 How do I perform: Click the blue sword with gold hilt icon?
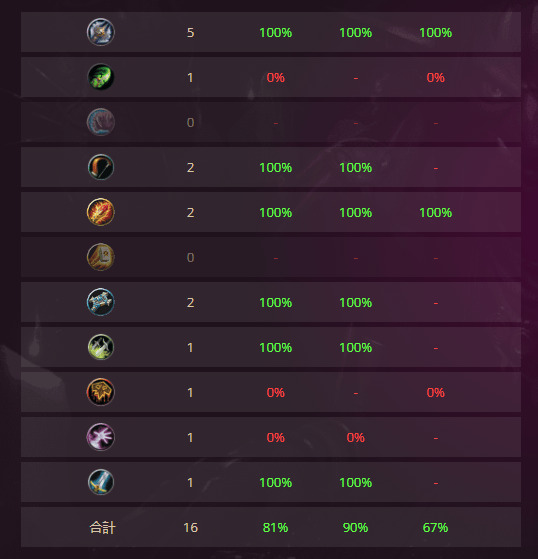point(101,482)
